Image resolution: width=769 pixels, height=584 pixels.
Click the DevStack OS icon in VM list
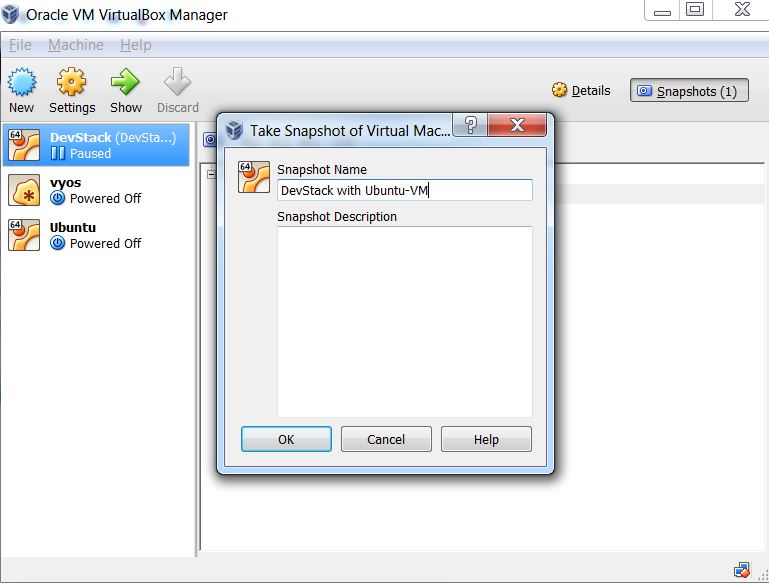coord(24,145)
